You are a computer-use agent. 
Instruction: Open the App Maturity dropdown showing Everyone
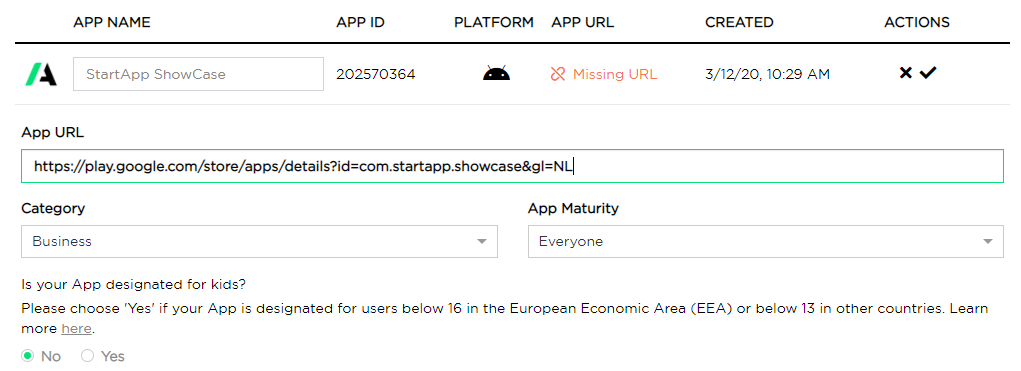(766, 241)
